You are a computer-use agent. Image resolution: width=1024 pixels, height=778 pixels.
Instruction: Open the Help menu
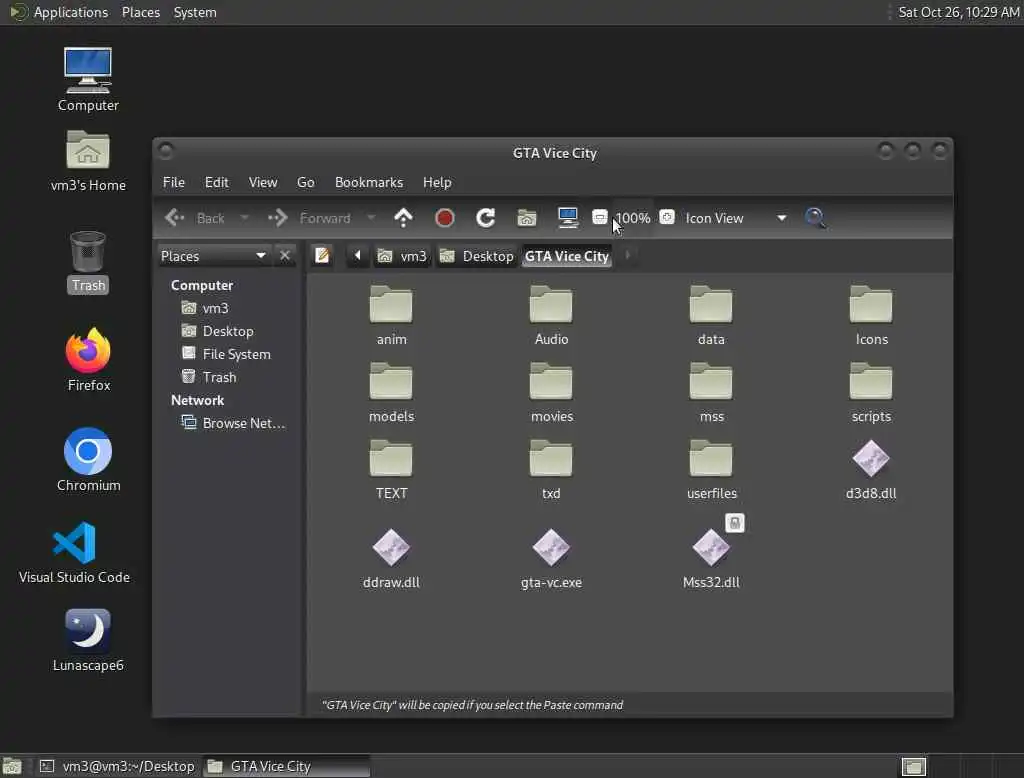point(437,182)
